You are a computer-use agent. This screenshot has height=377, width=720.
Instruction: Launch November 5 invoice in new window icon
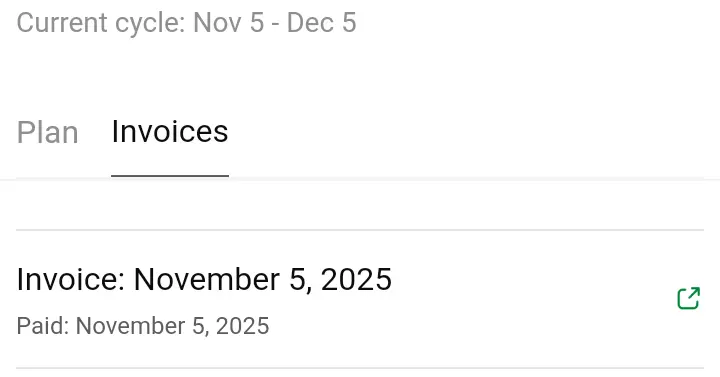click(688, 298)
